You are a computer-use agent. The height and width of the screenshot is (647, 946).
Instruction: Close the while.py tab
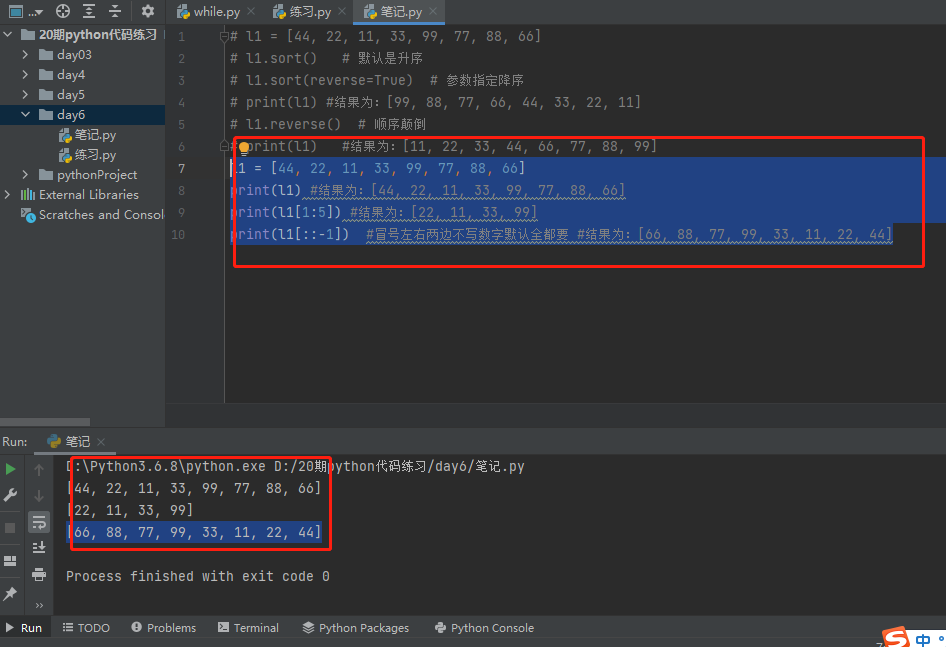click(x=251, y=11)
